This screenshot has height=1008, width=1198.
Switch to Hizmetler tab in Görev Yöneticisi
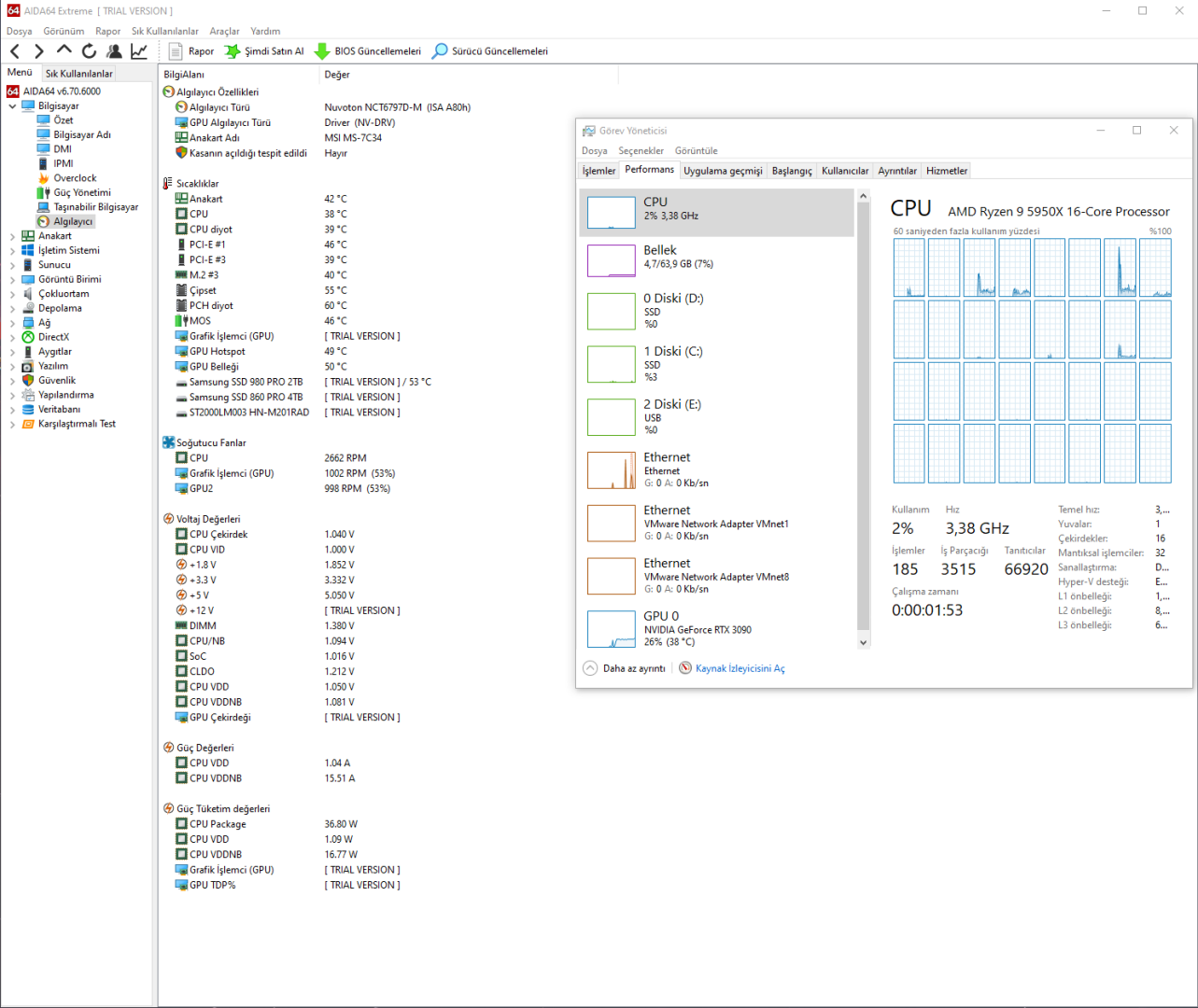(x=947, y=171)
